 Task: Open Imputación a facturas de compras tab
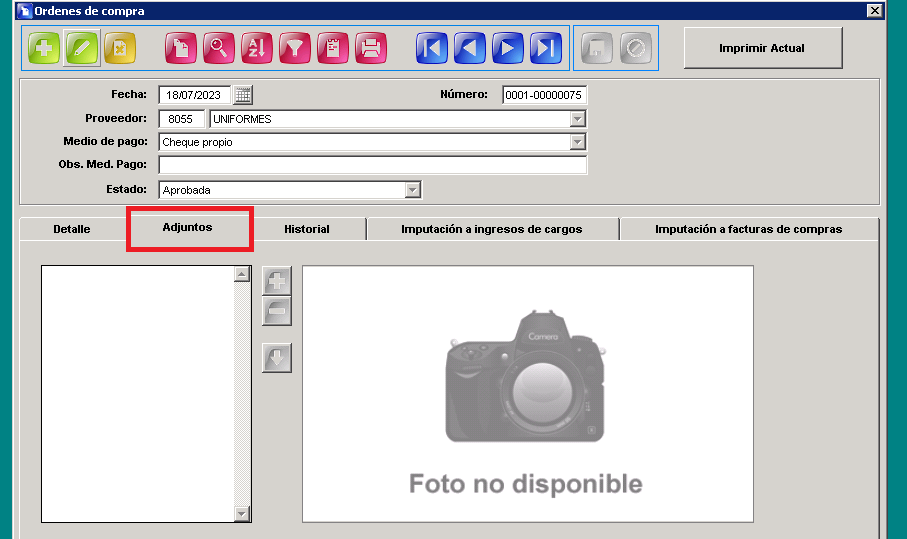point(749,229)
